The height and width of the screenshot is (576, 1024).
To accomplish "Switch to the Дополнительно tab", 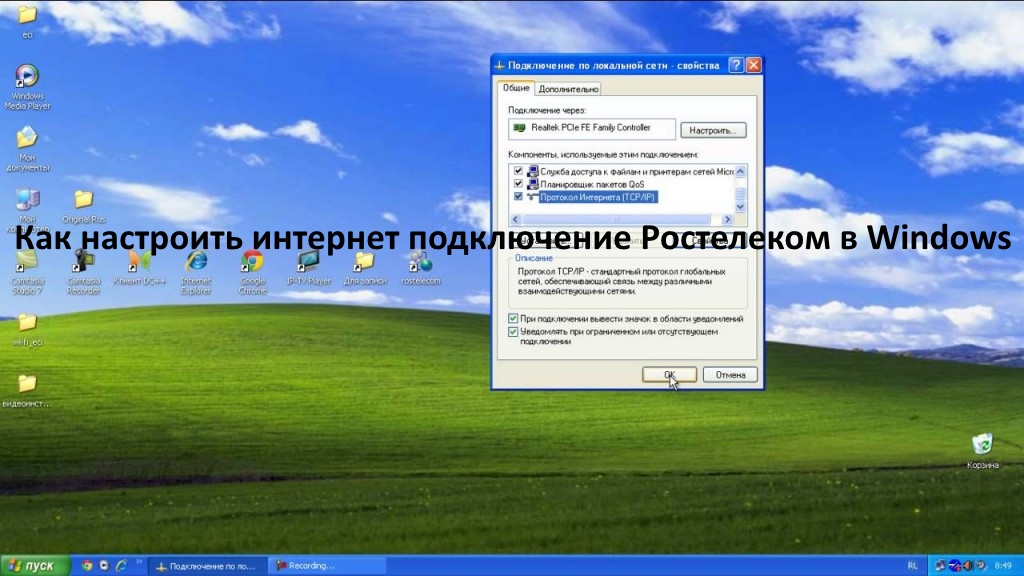I will click(566, 88).
